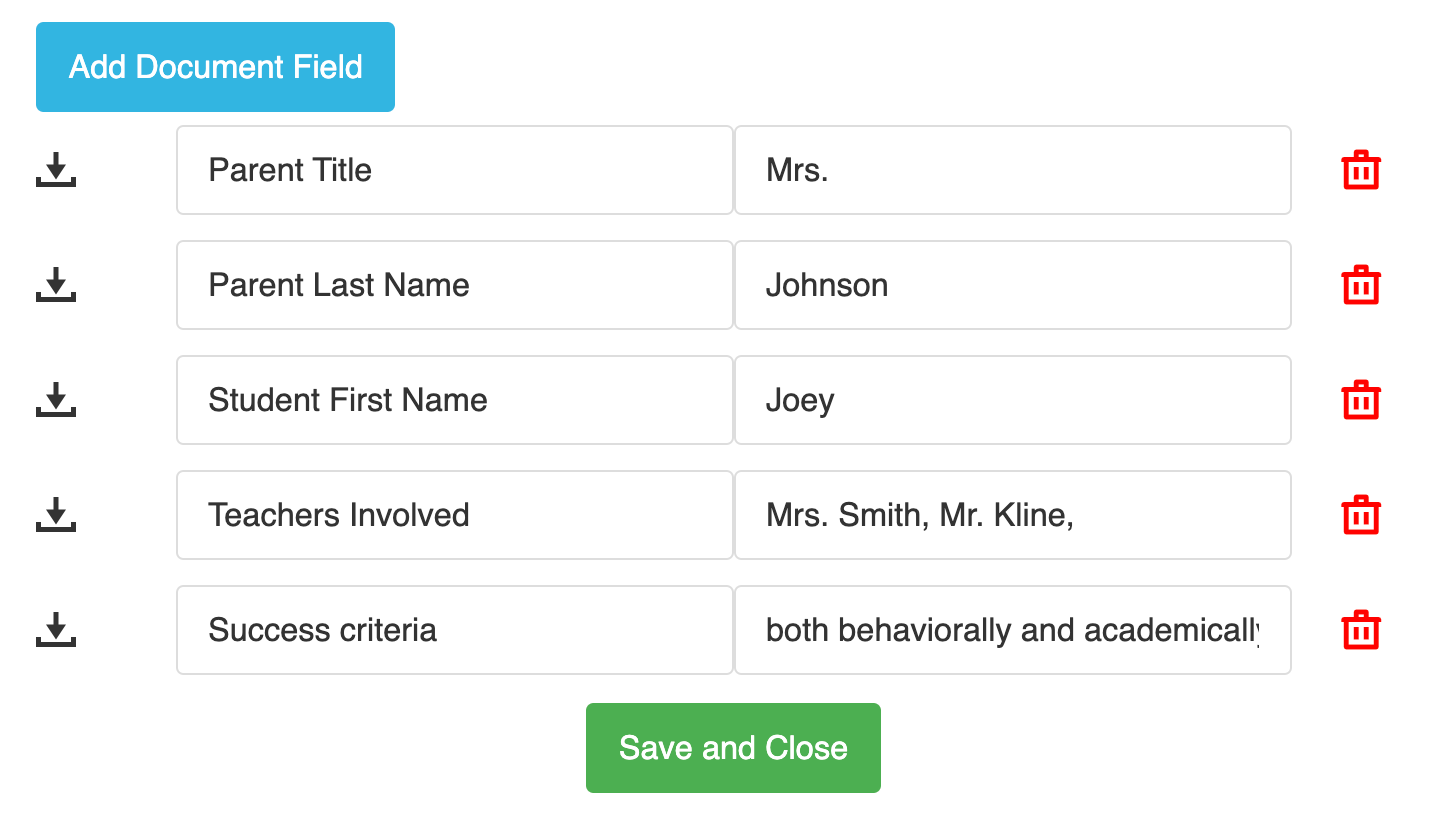Click the download icon beside Success criteria
This screenshot has height=816, width=1438.
click(x=56, y=630)
